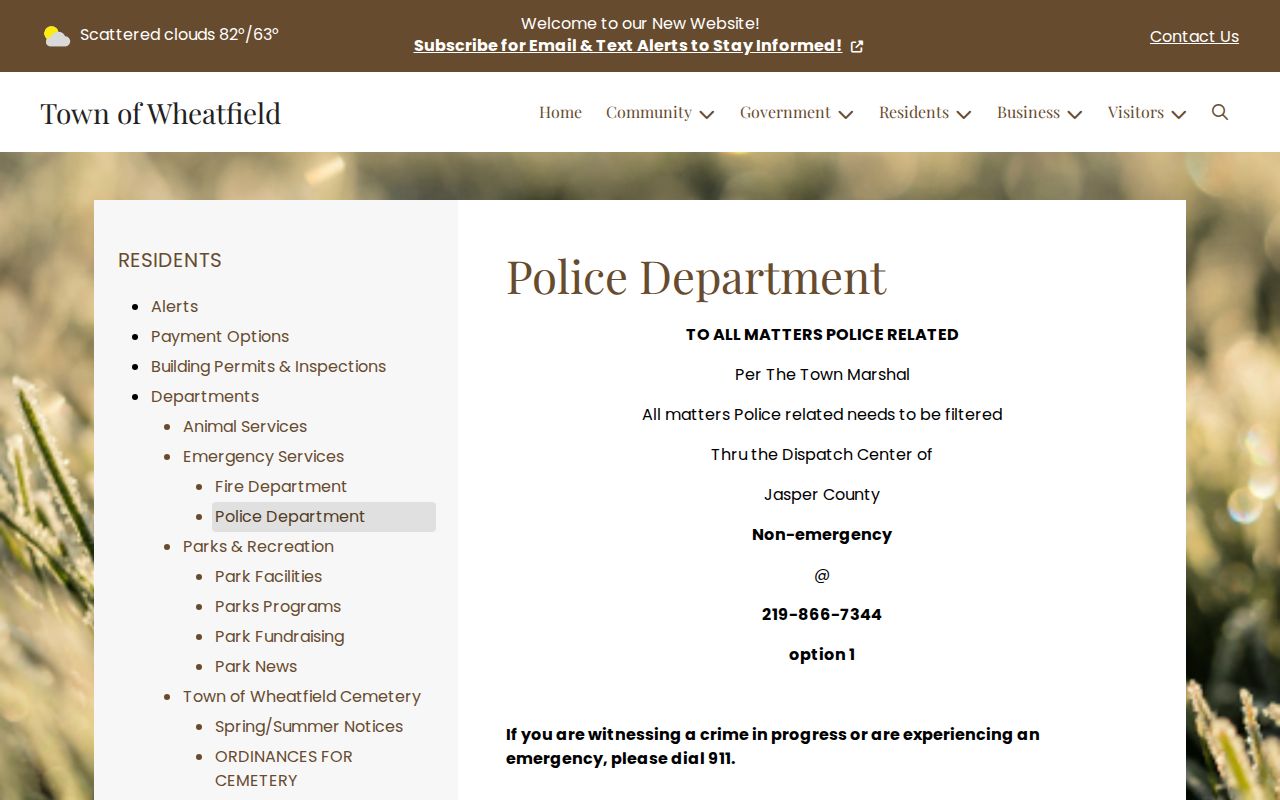Viewport: 1280px width, 800px height.
Task: Open Parks & Recreation in the sidebar
Action: point(258,546)
